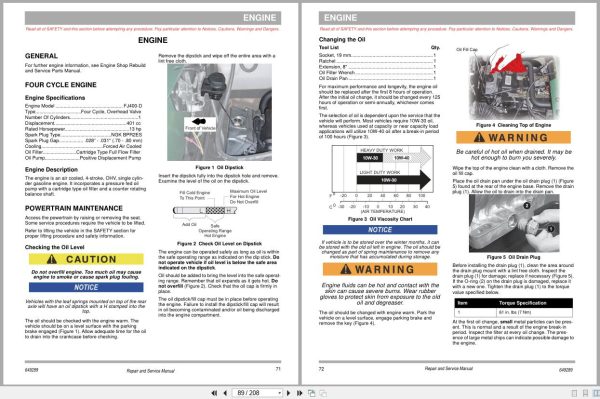The width and height of the screenshot is (600, 399).
Task: Click the WARNING banner below the NOTICE on page 72
Action: [380, 269]
